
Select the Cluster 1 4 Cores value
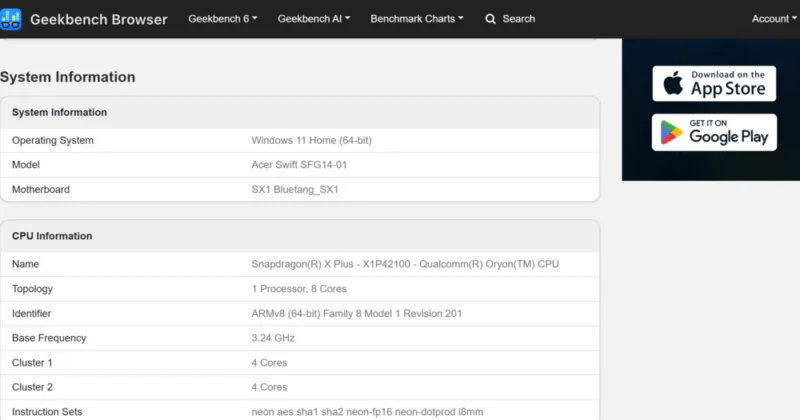[269, 363]
